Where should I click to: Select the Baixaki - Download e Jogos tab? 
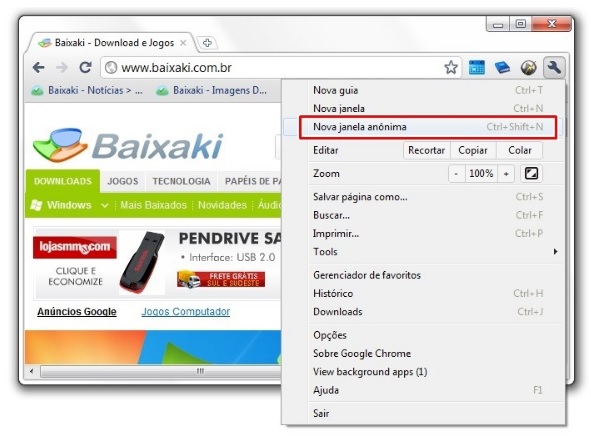coord(113,43)
